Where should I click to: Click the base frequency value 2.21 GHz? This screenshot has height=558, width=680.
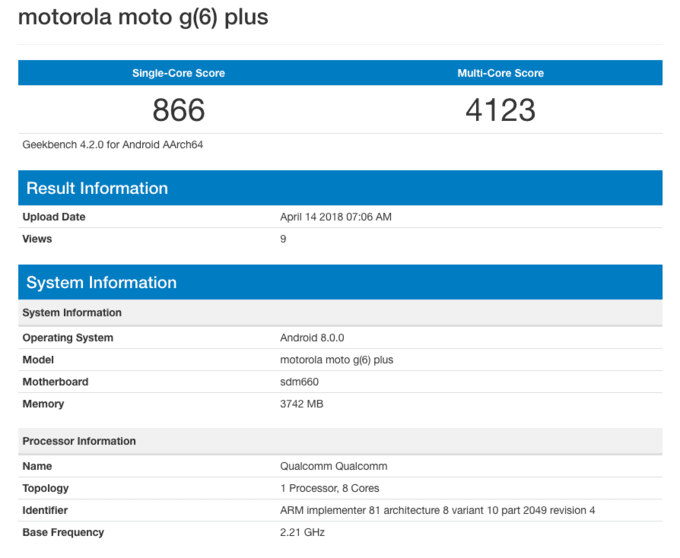302,532
